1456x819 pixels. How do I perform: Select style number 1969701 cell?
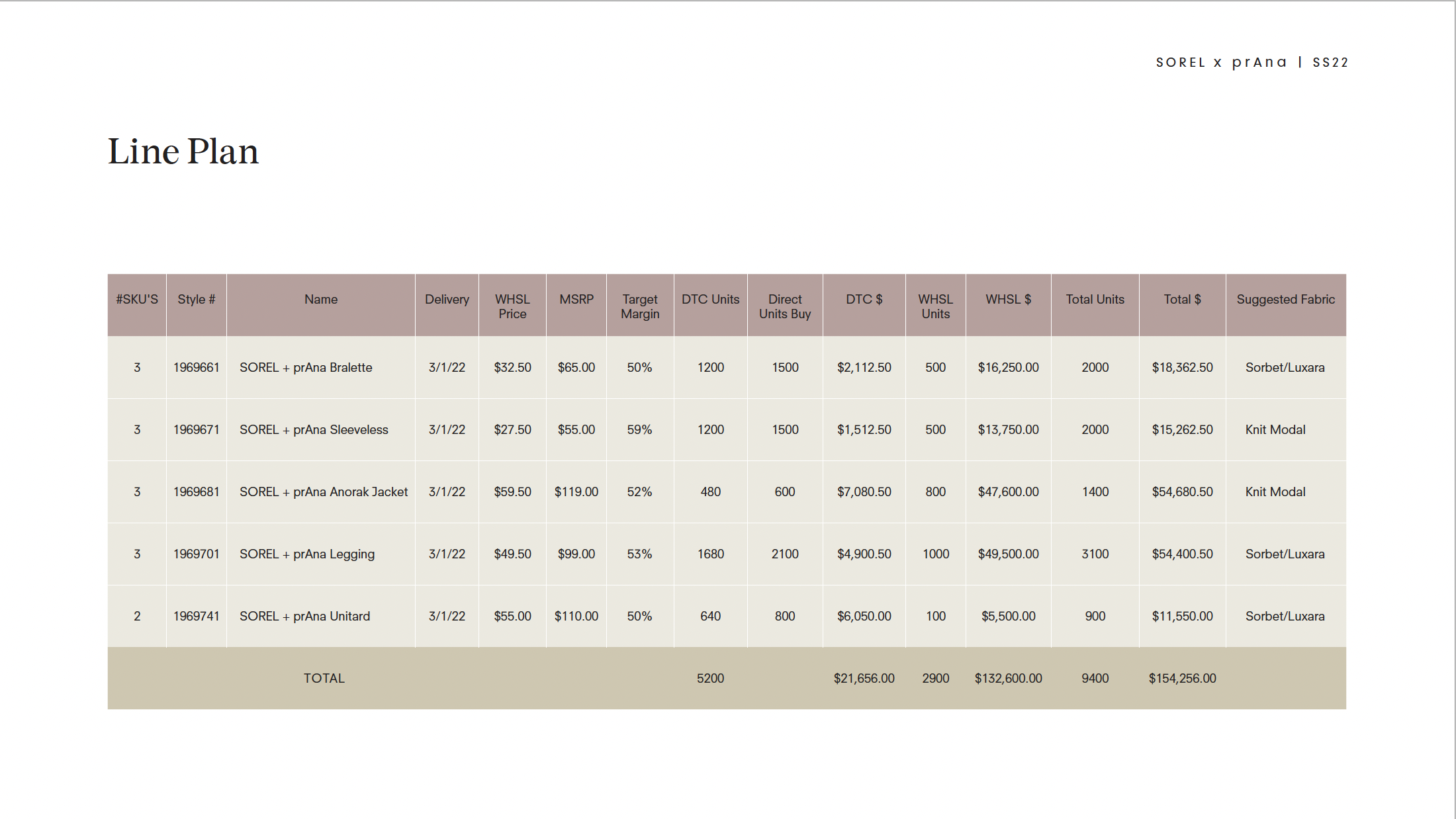(196, 554)
